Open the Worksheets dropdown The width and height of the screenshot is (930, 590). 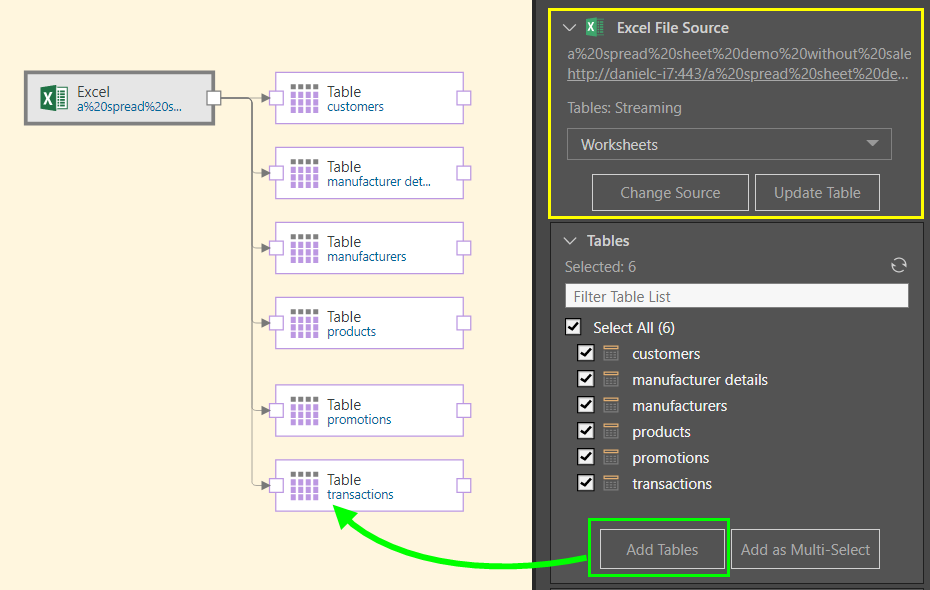point(729,144)
